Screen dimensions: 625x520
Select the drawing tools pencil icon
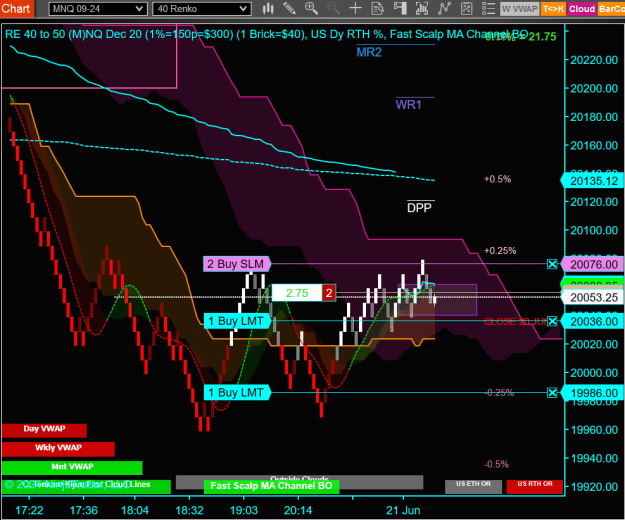(x=289, y=8)
